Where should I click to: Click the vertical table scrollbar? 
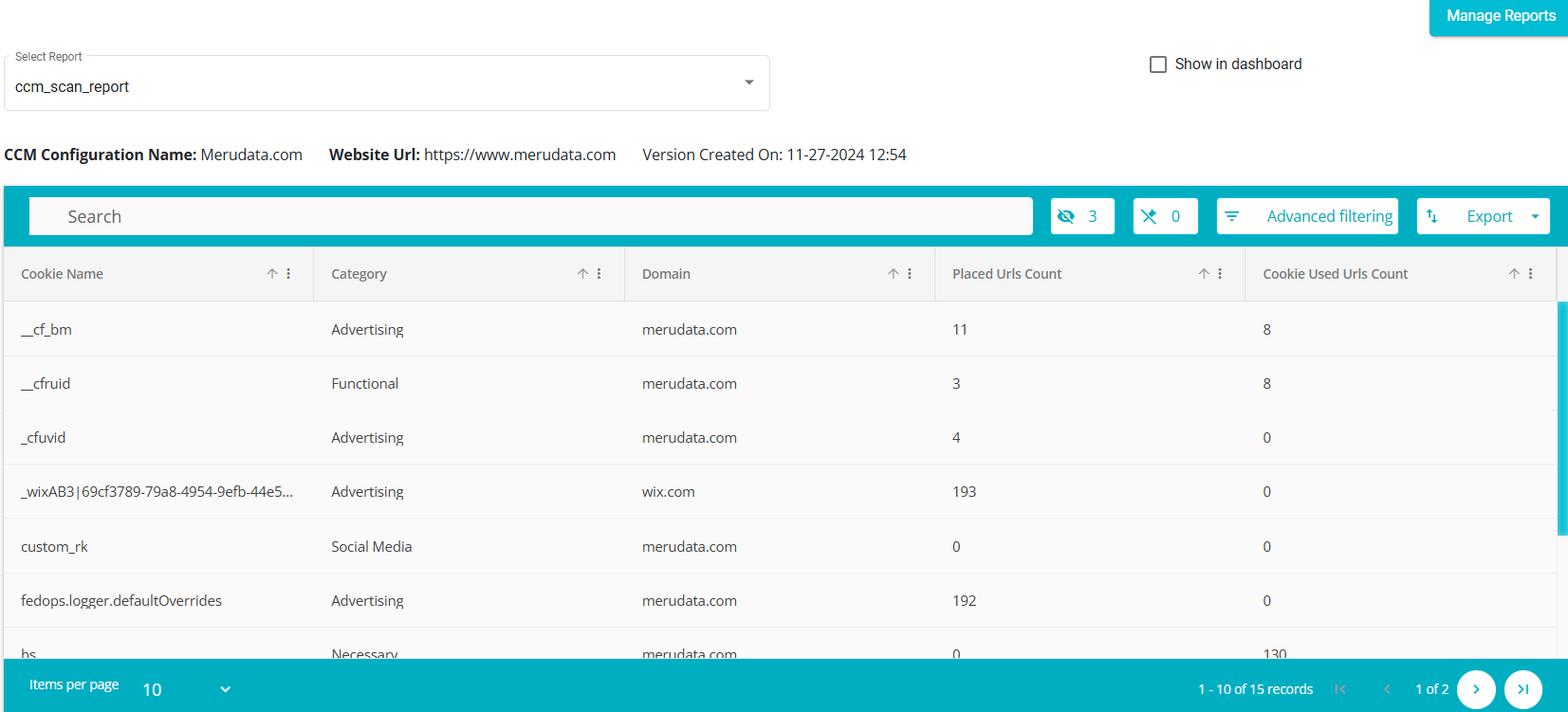1561,417
